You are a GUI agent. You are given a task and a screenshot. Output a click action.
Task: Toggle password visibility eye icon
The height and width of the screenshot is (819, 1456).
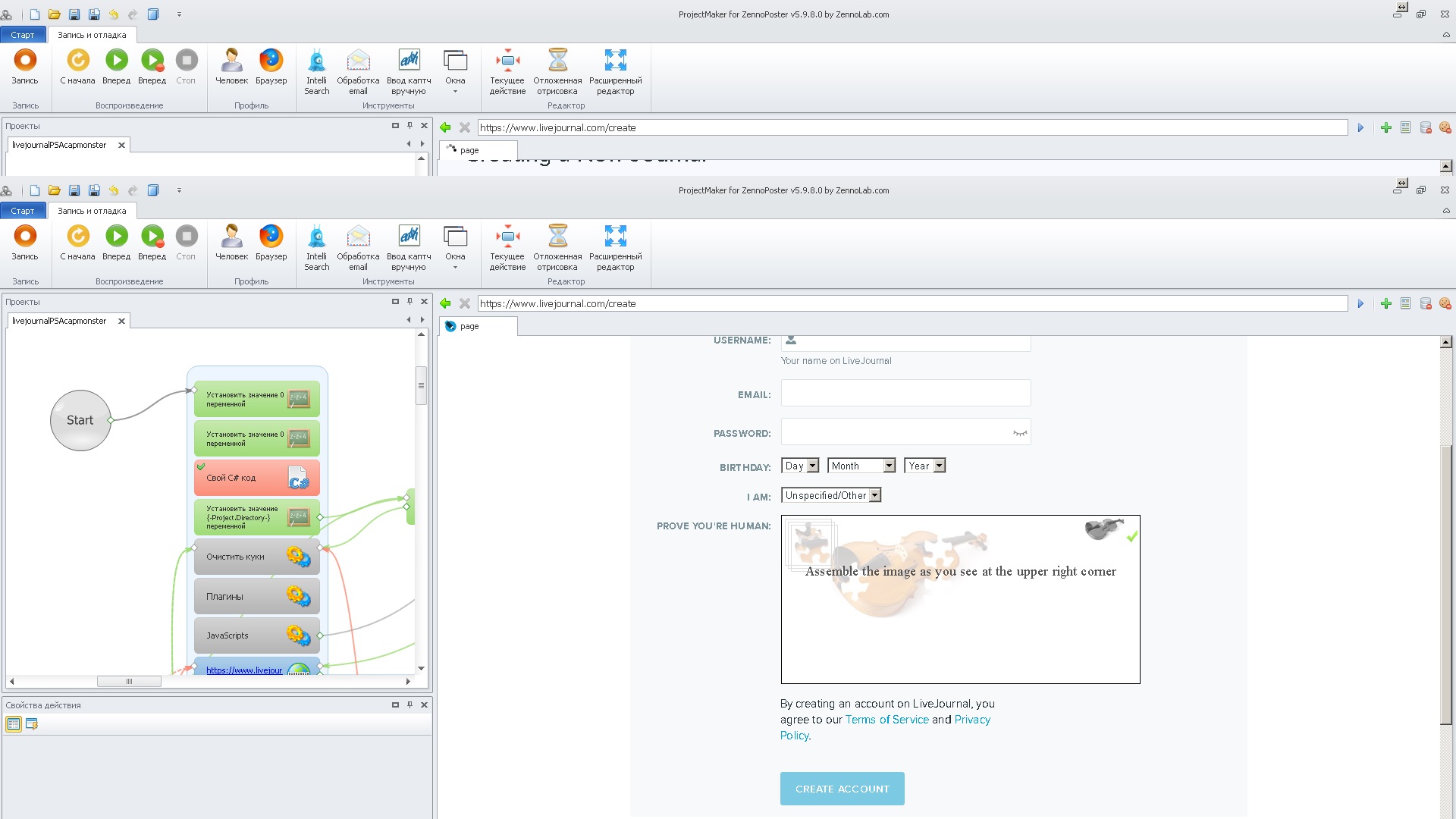point(1019,433)
